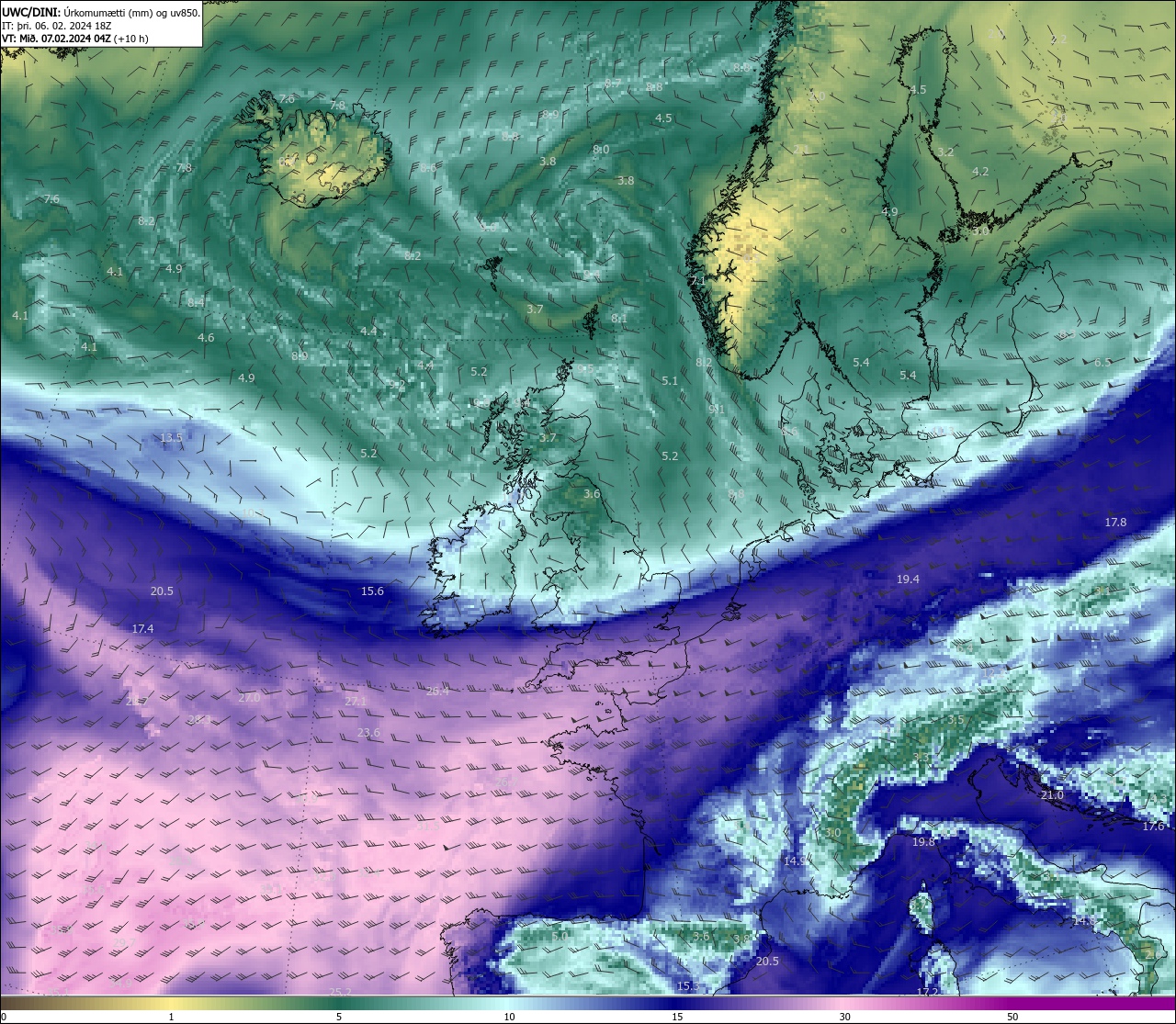This screenshot has width=1176, height=1024.
Task: Click the 26.4 value label
Action: pos(437,691)
